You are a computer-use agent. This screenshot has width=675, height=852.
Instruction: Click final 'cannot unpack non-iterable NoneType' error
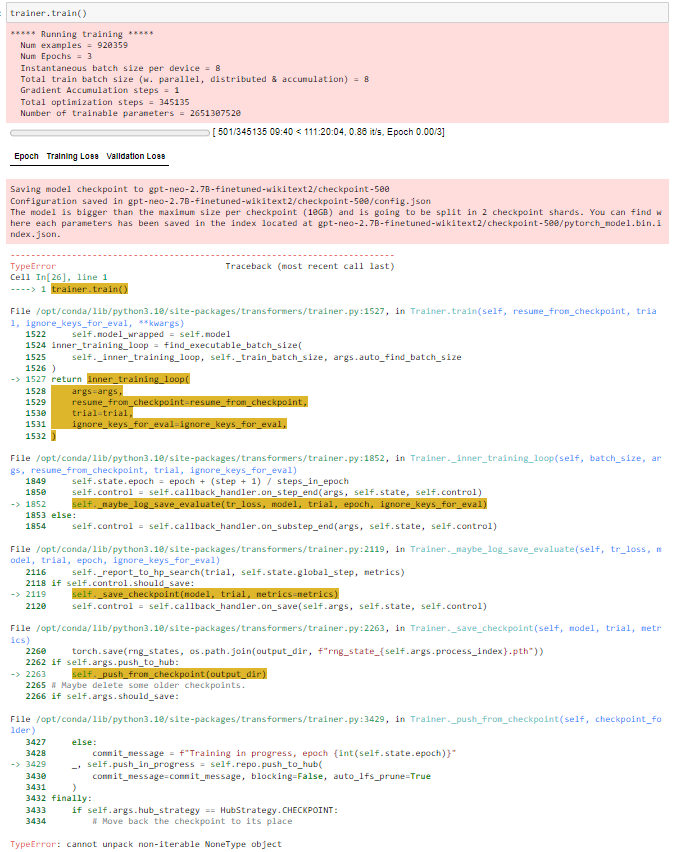(x=146, y=844)
